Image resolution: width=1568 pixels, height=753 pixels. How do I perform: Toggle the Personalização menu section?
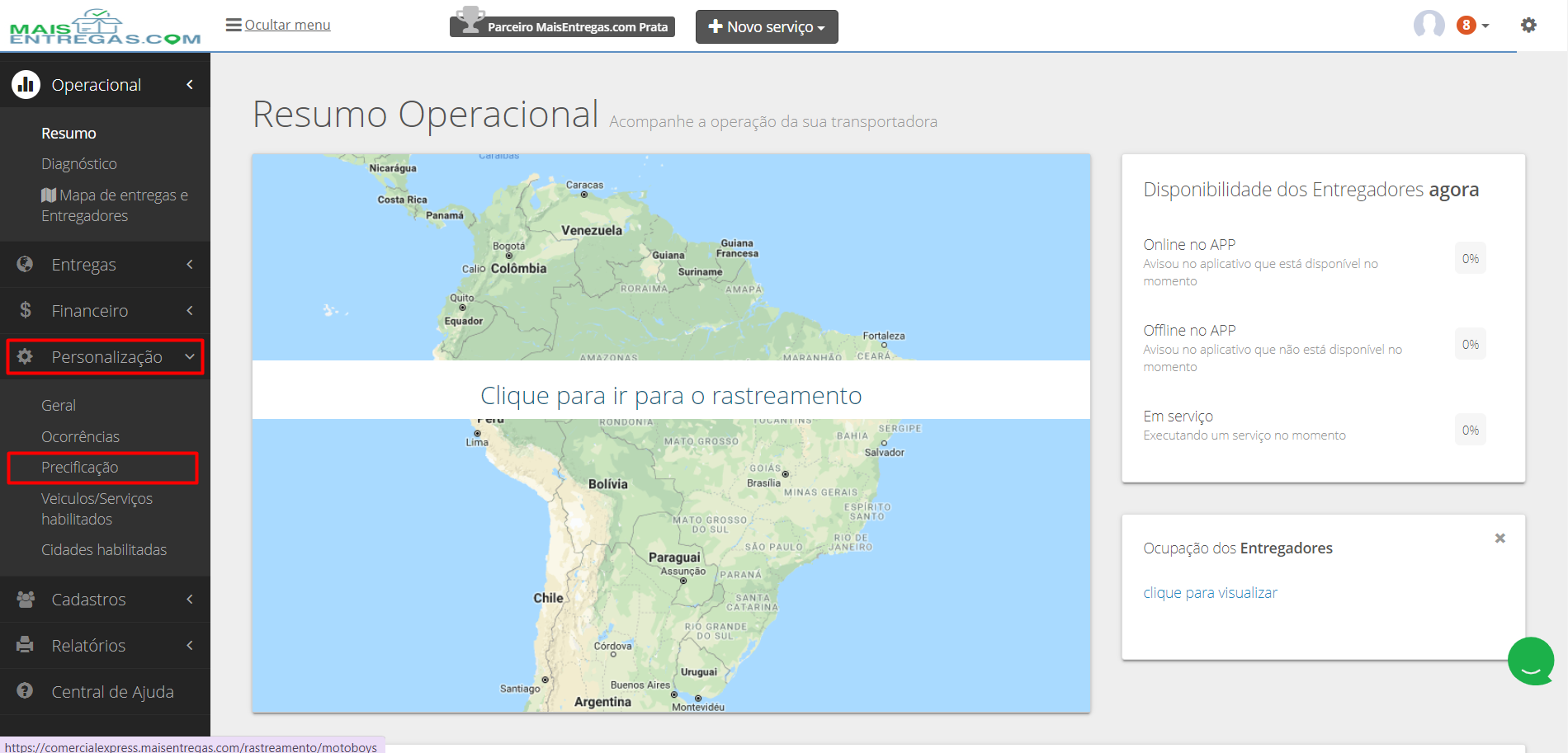tap(105, 356)
